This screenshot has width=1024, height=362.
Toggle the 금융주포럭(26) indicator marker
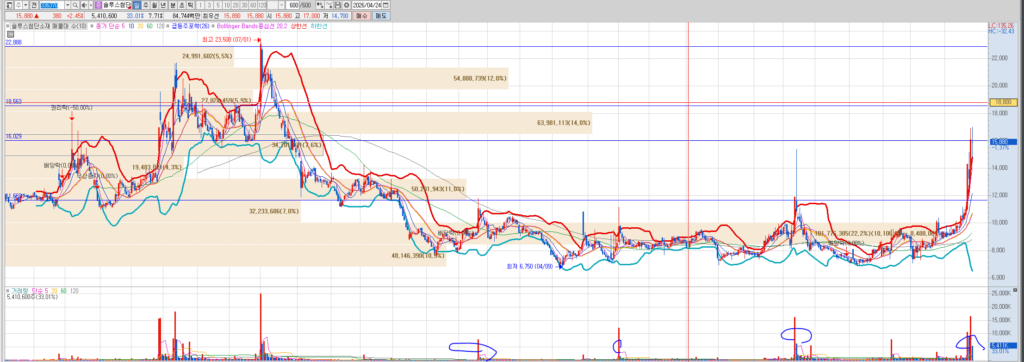(x=168, y=26)
